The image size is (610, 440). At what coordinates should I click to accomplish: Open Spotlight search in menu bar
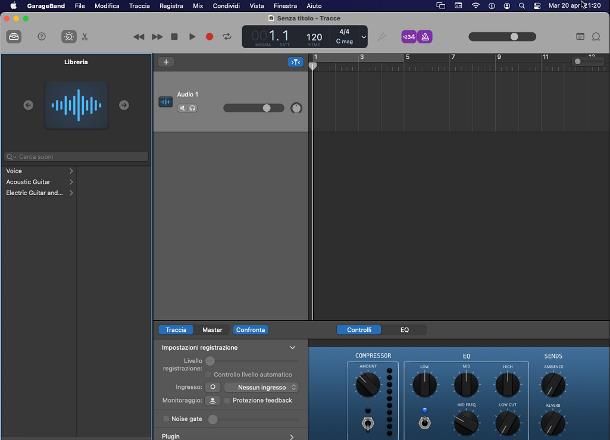522,6
